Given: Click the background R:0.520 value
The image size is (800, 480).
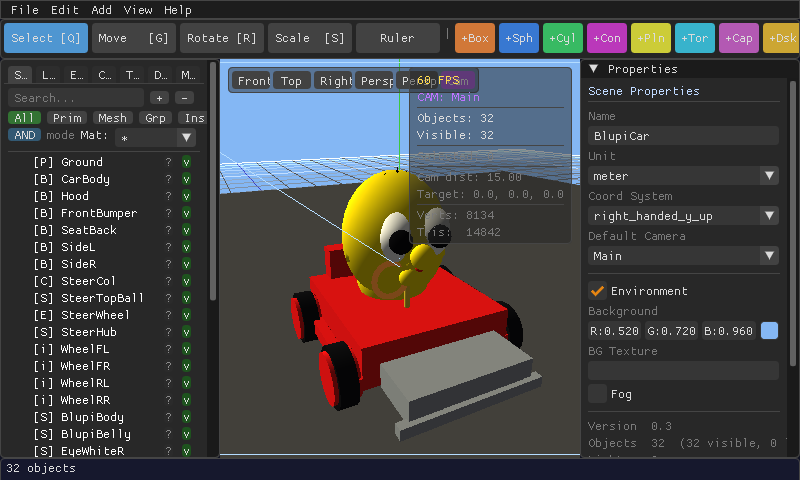Looking at the screenshot, I should coord(614,331).
